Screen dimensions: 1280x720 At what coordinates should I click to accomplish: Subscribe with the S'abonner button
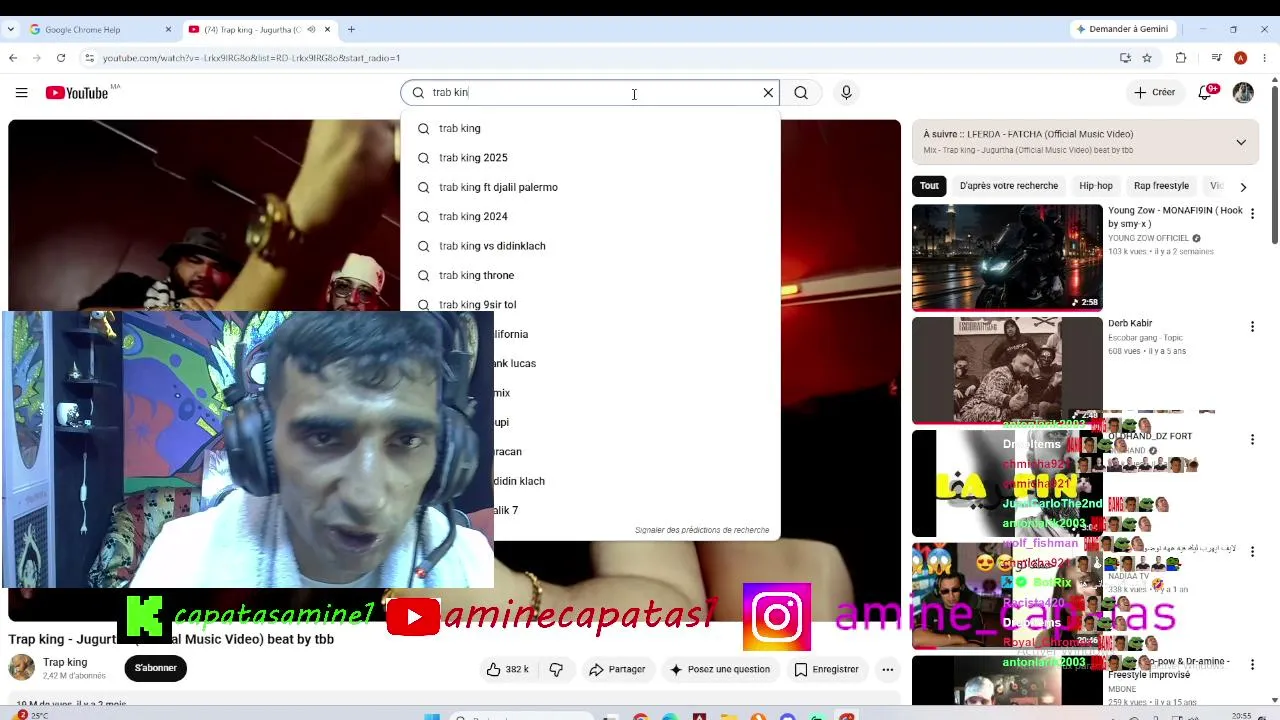[x=156, y=668]
